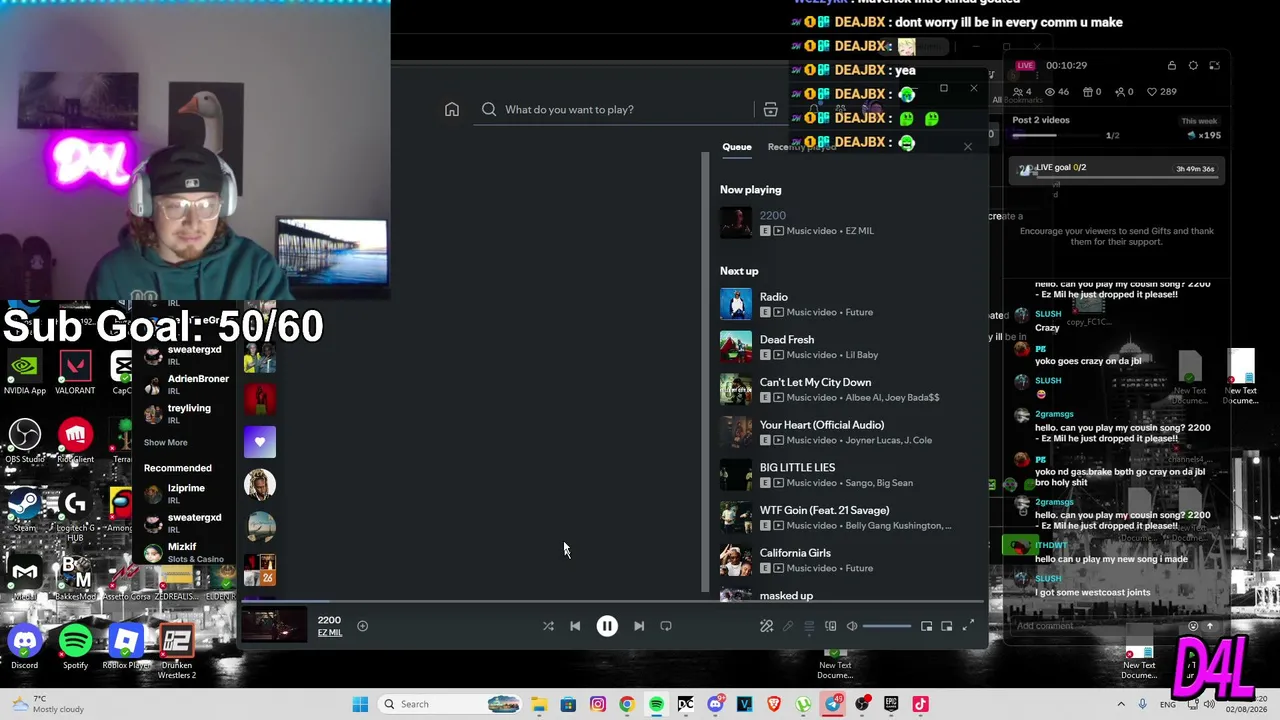Open Liked Songs heart tile
The image size is (1280, 720).
point(260,442)
